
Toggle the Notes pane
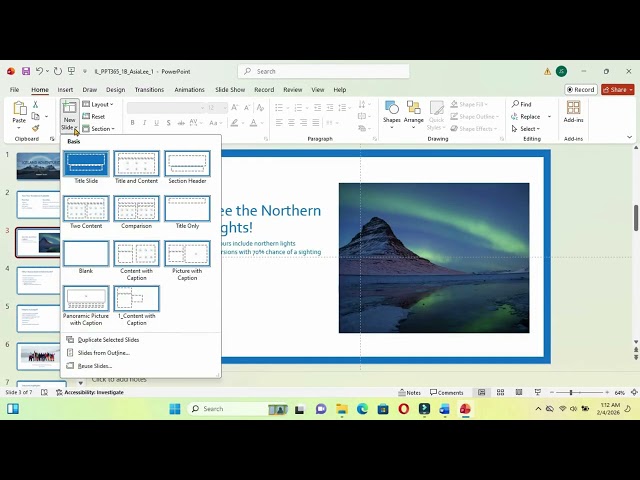coord(409,393)
